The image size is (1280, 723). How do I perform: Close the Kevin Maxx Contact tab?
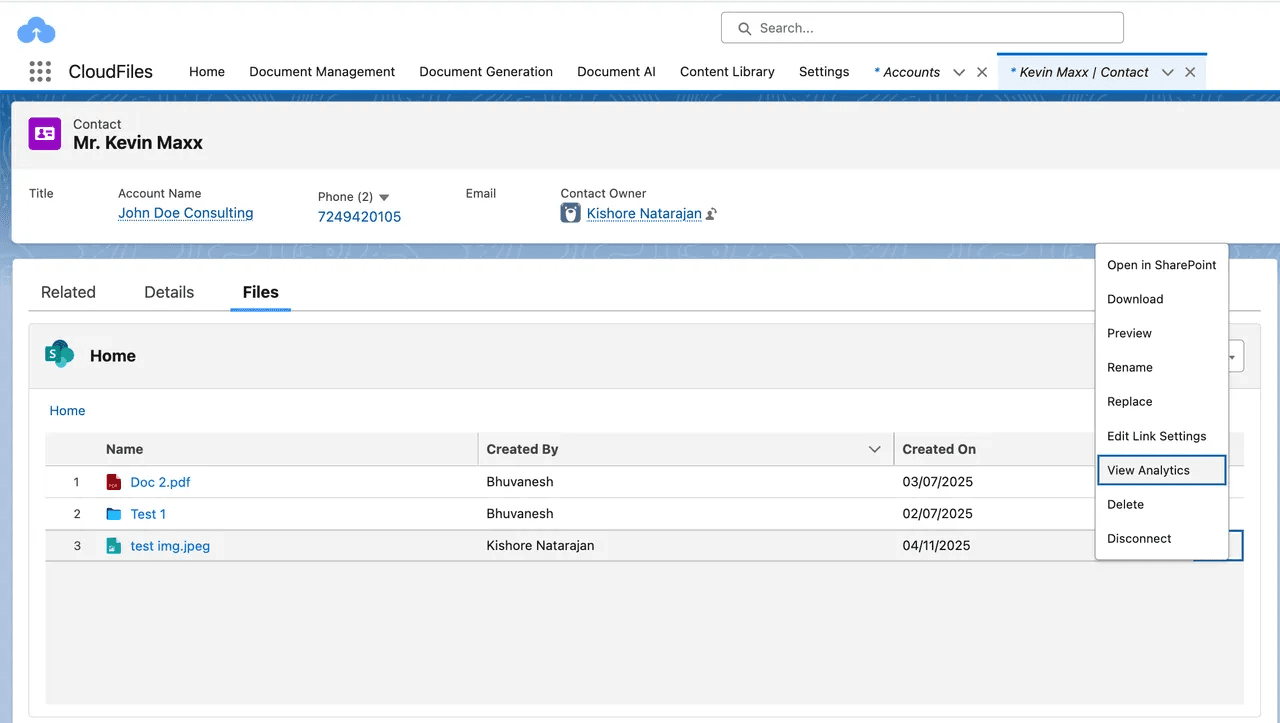1190,71
